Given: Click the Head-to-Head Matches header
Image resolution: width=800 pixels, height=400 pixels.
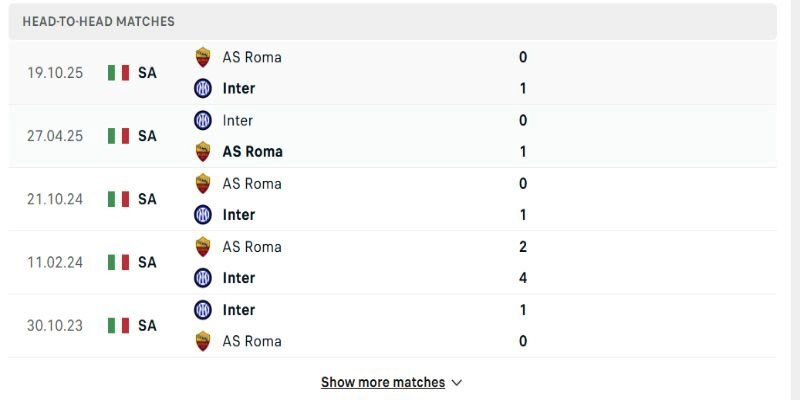Looking at the screenshot, I should point(98,21).
